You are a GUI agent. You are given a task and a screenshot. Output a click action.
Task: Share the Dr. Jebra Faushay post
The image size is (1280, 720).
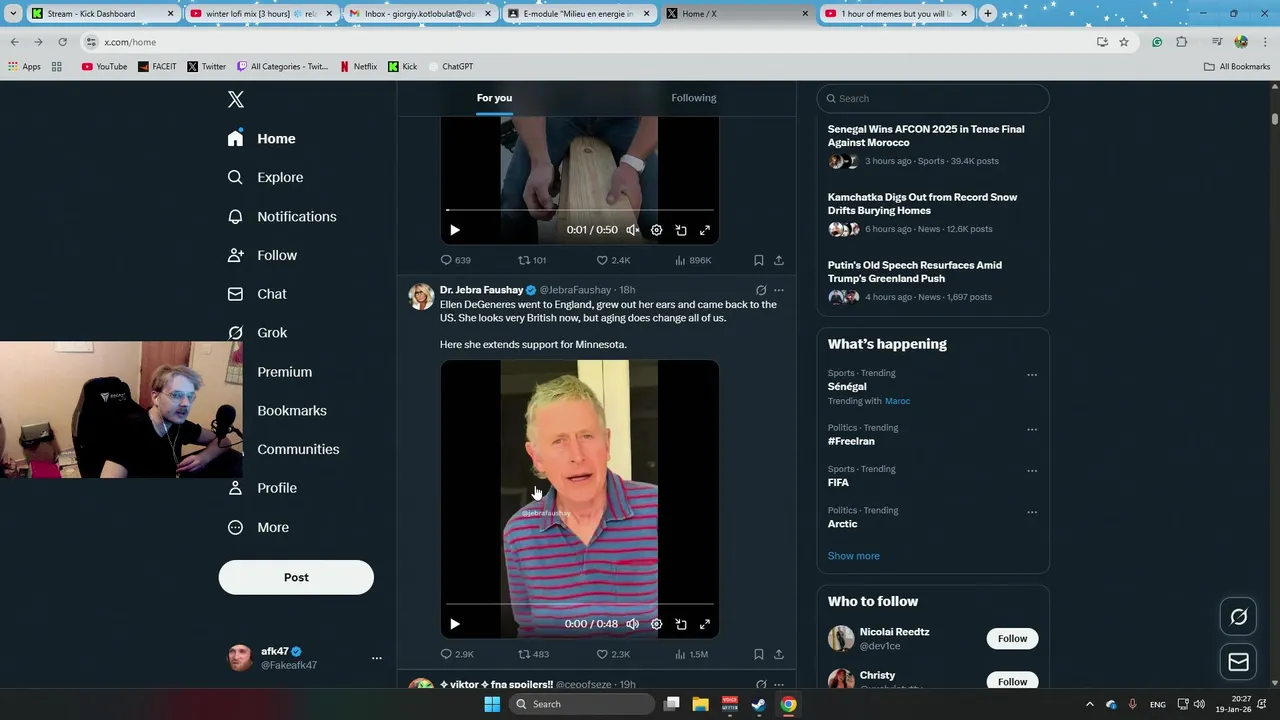(x=779, y=654)
